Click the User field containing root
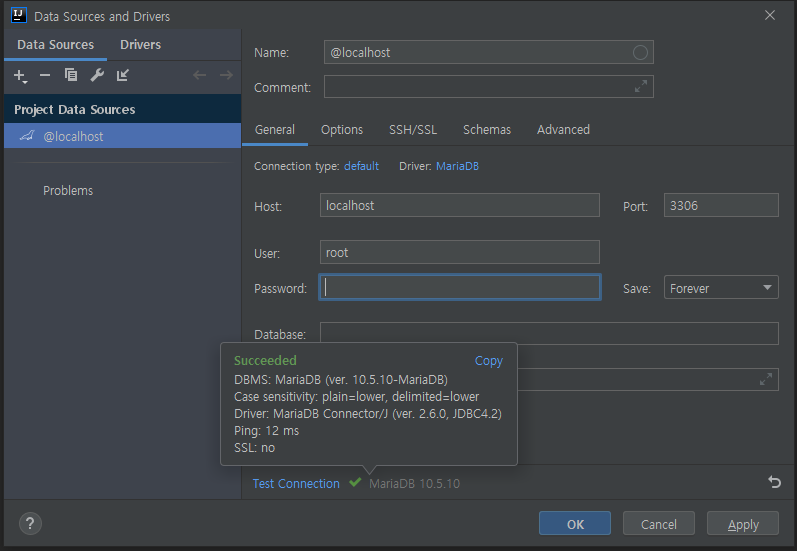This screenshot has width=797, height=551. click(x=459, y=253)
